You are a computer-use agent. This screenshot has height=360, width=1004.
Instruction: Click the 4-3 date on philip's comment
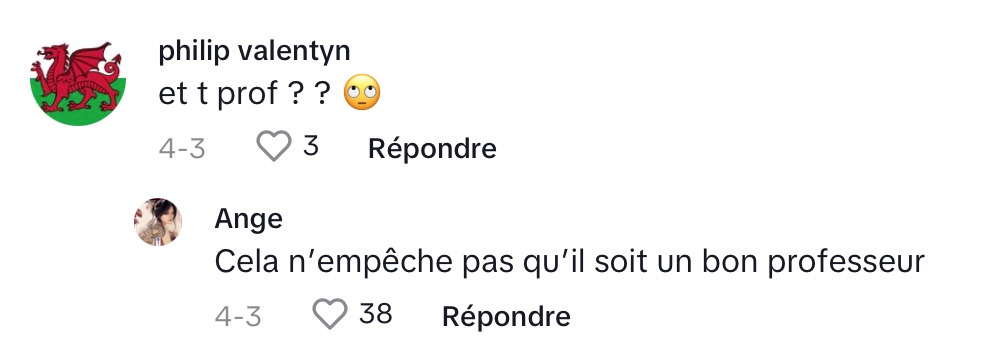point(182,149)
